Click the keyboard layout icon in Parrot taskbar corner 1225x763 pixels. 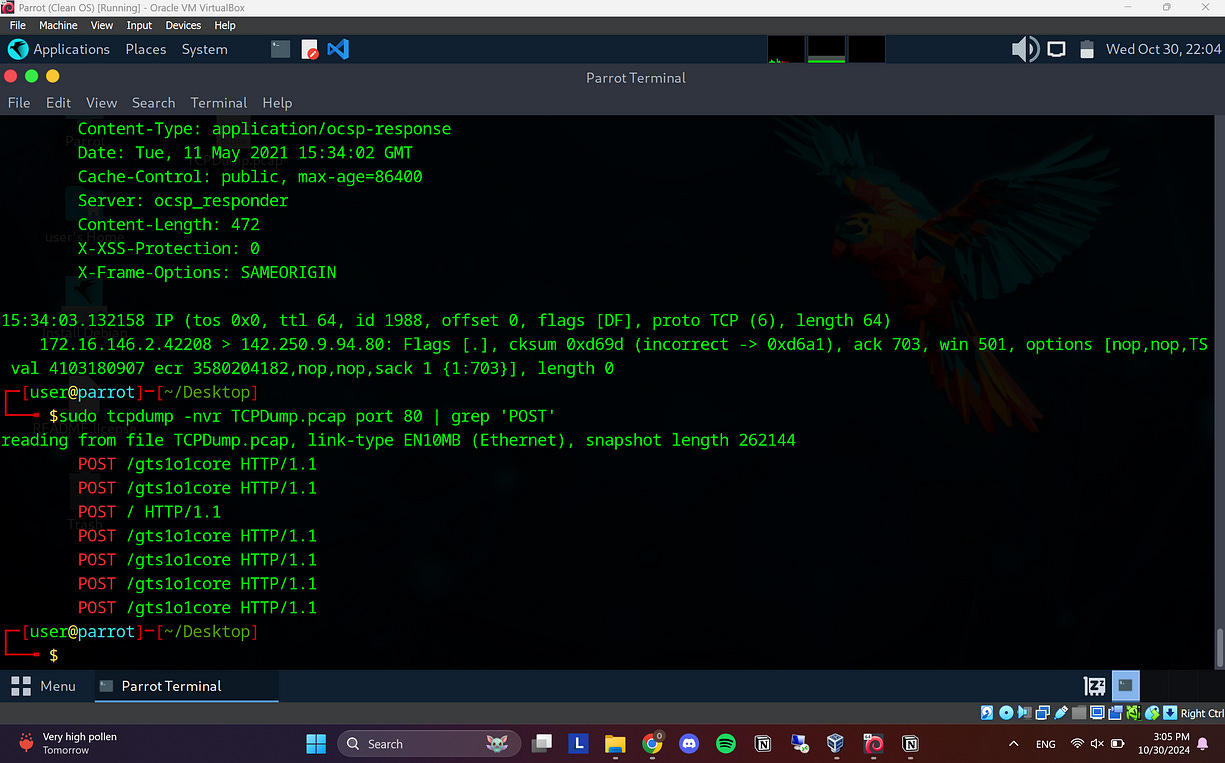click(1094, 686)
